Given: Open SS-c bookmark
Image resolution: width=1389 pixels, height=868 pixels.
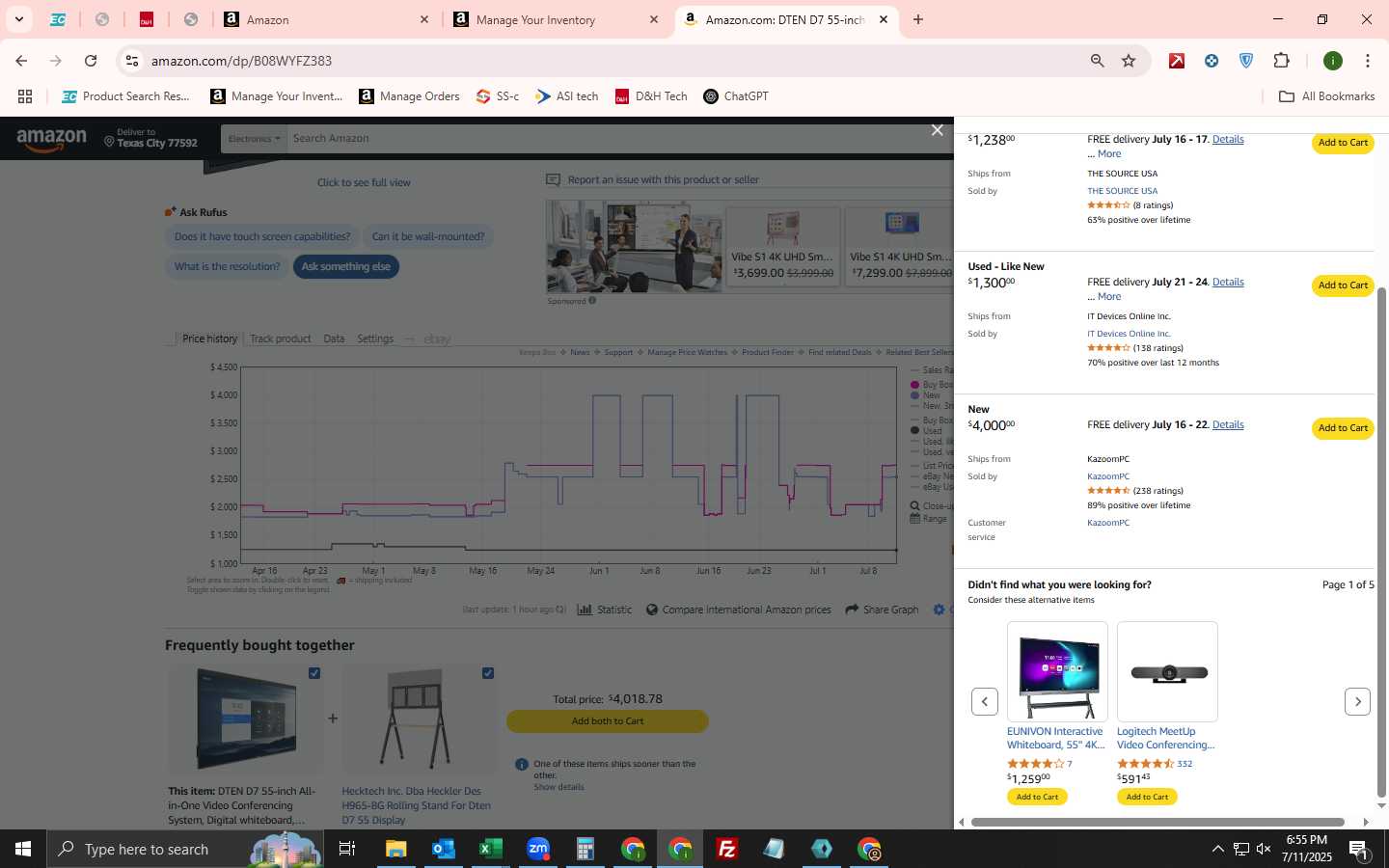Looking at the screenshot, I should tap(498, 96).
